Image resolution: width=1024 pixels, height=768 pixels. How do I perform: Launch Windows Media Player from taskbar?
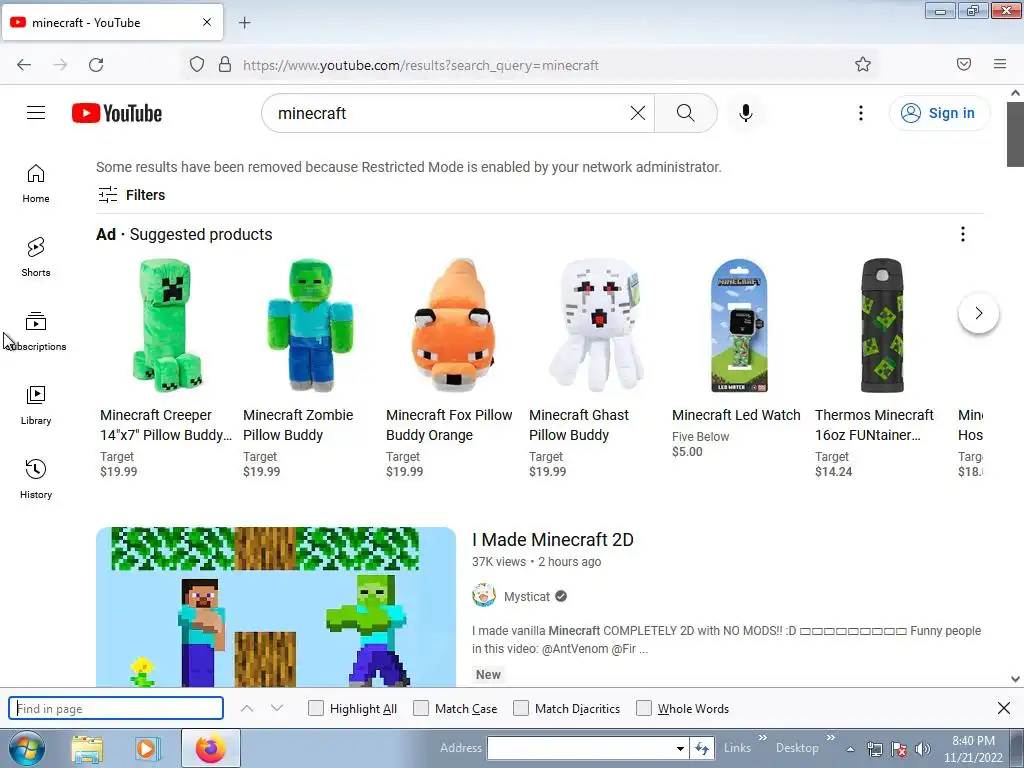click(x=146, y=748)
